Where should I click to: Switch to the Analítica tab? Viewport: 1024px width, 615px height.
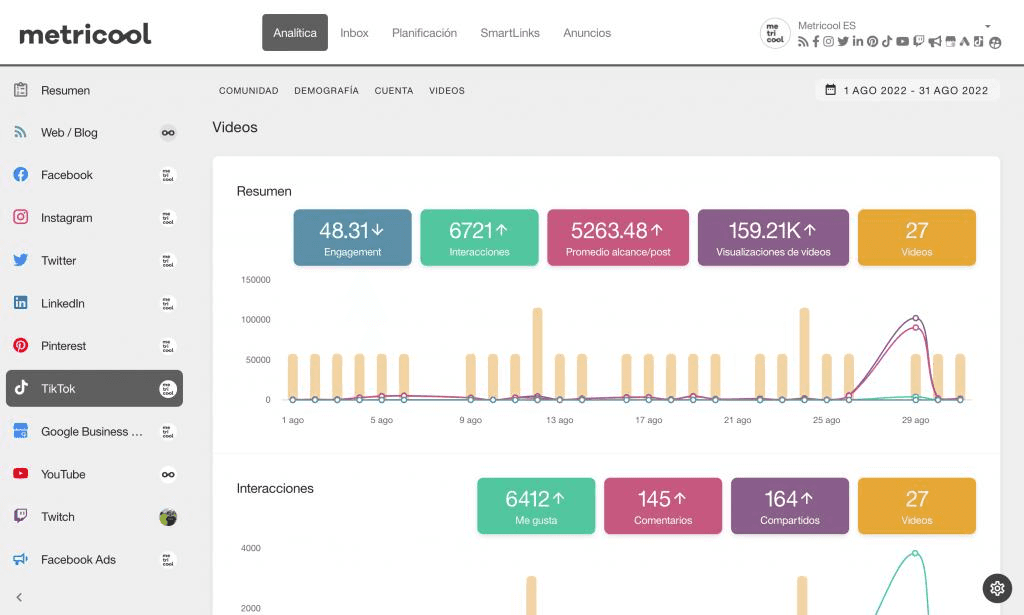point(295,33)
